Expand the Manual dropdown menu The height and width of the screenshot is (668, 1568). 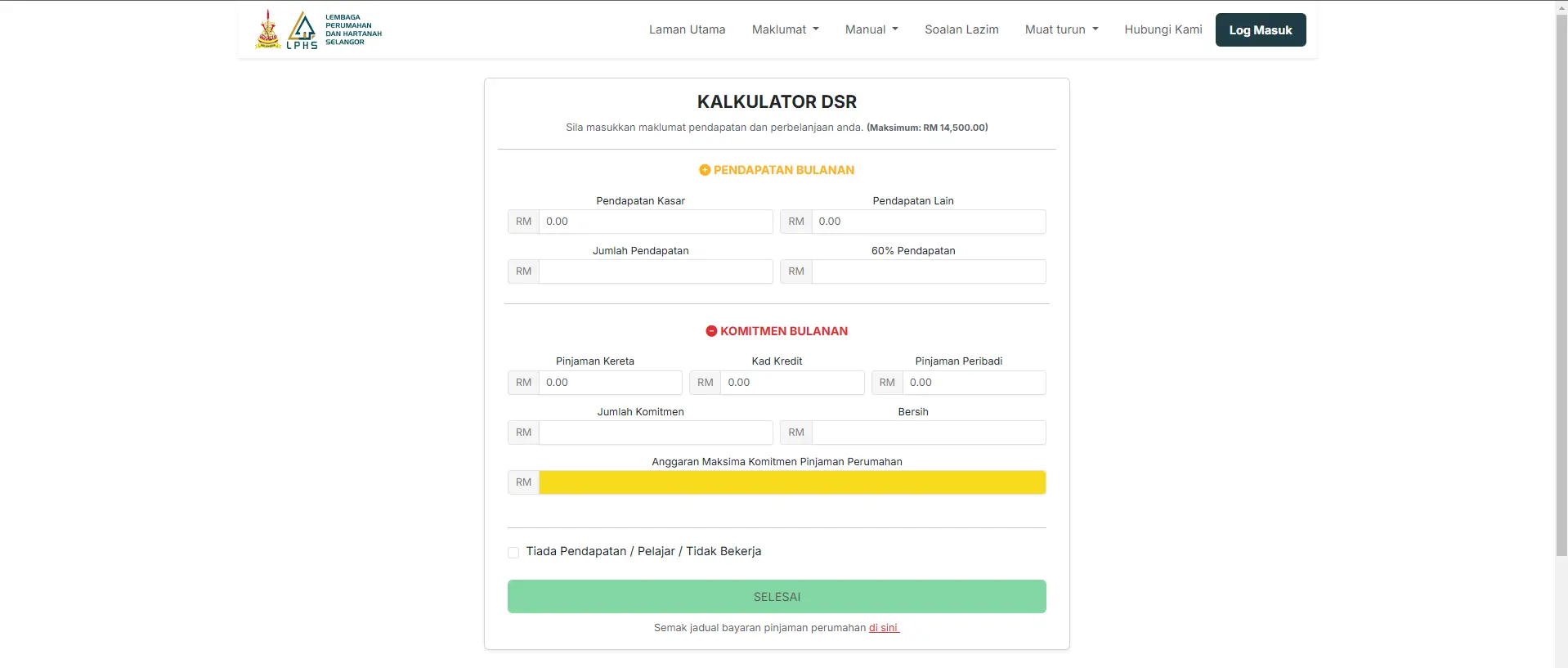pyautogui.click(x=871, y=29)
